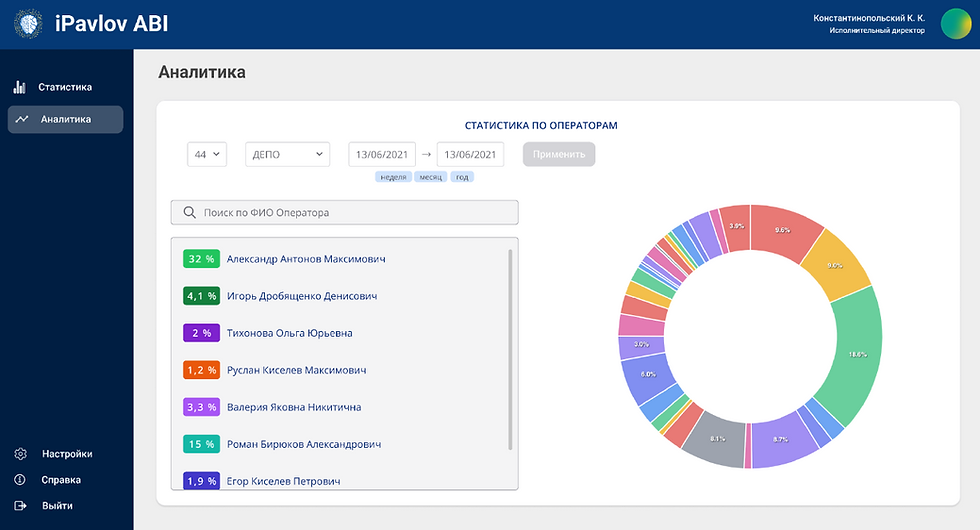Select the год period chip
The width and height of the screenshot is (980, 530).
[462, 177]
